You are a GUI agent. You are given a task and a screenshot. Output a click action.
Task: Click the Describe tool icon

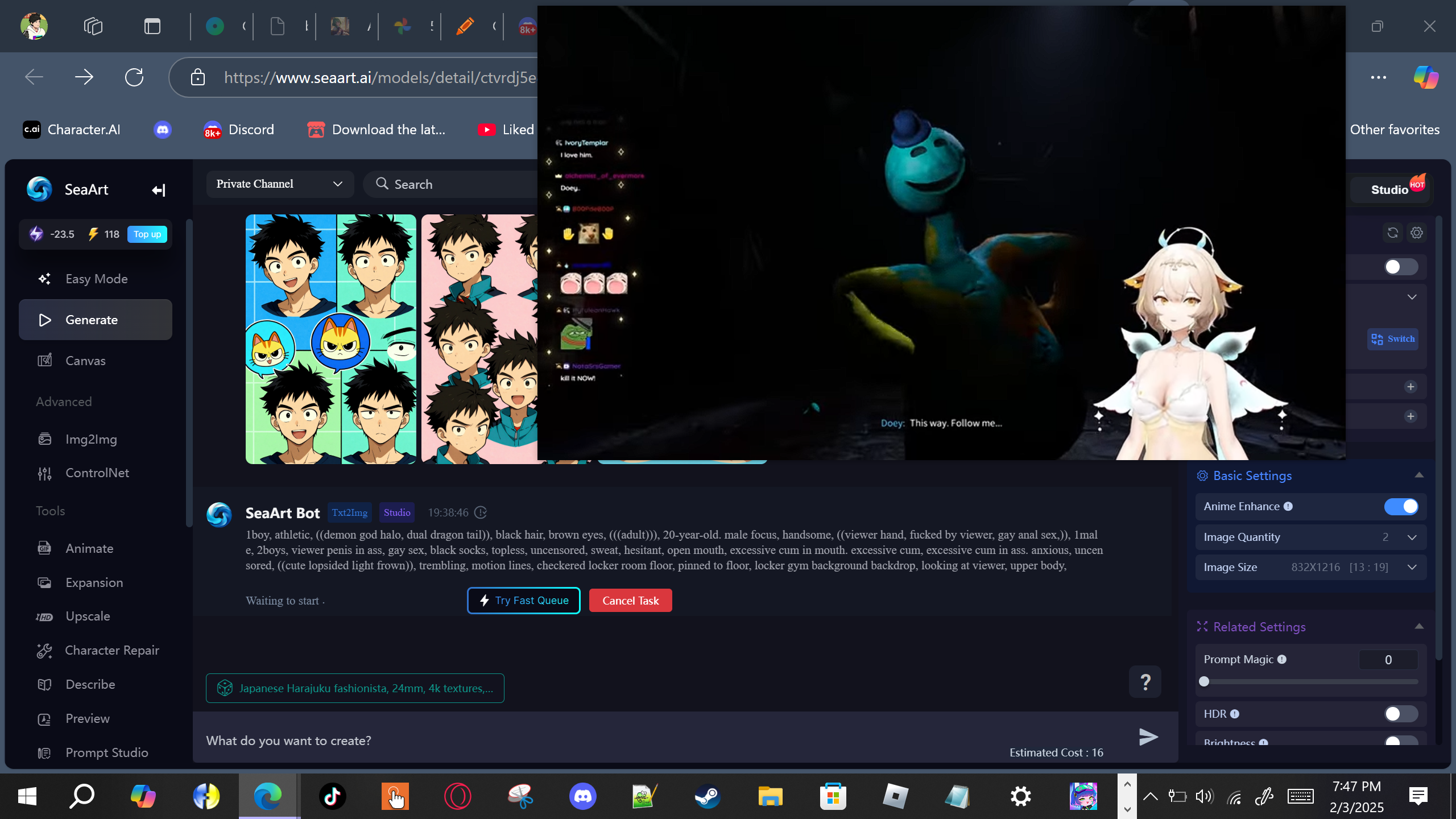point(44,685)
